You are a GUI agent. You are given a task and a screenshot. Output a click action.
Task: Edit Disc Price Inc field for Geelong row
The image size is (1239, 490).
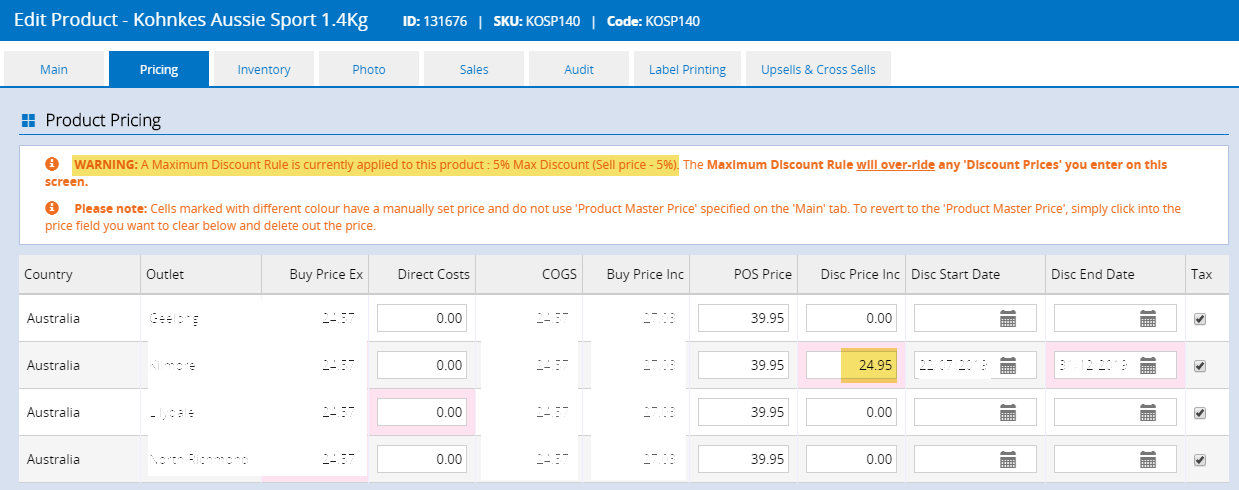point(851,319)
